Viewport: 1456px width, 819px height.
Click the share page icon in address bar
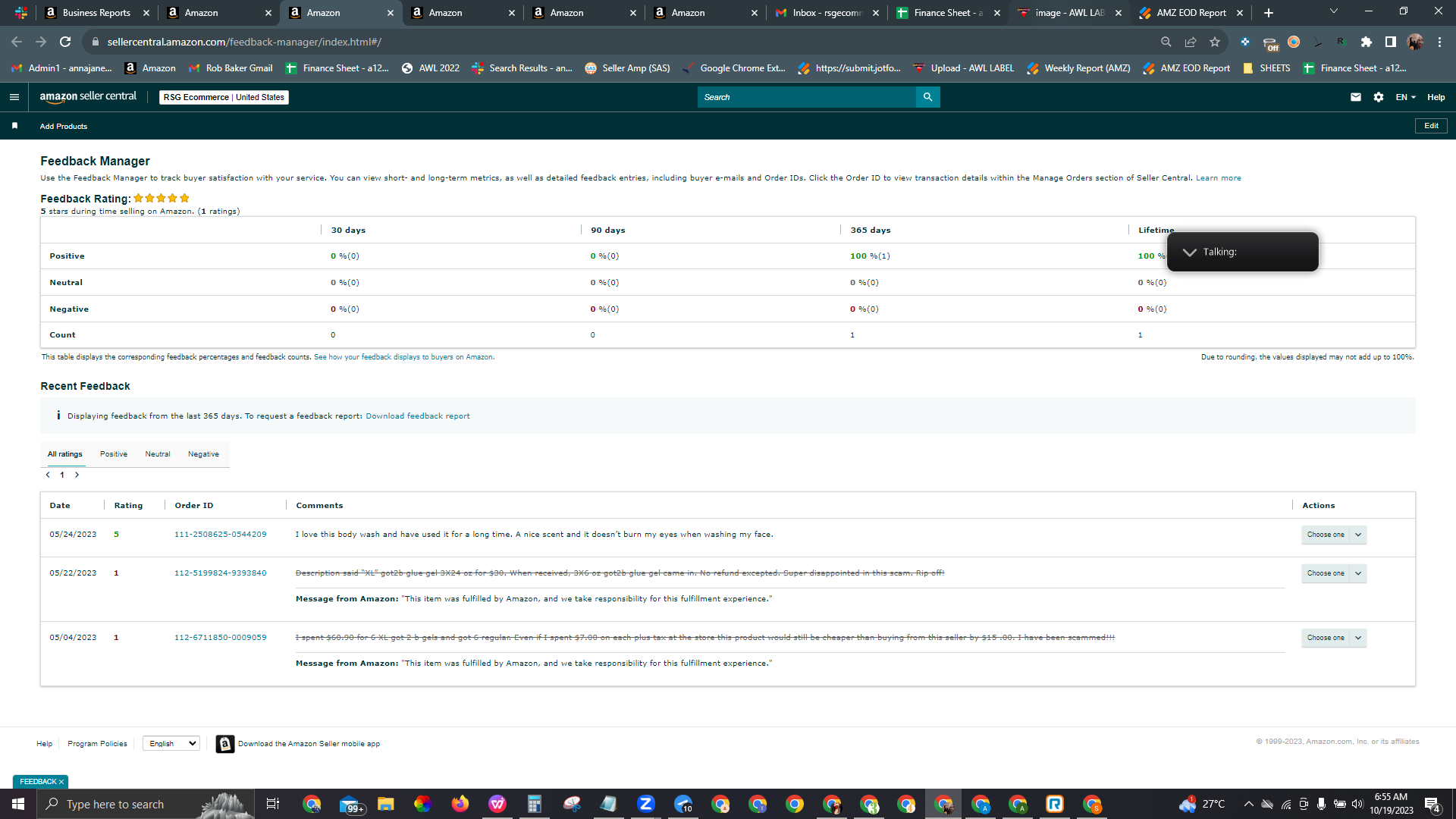click(x=1191, y=42)
